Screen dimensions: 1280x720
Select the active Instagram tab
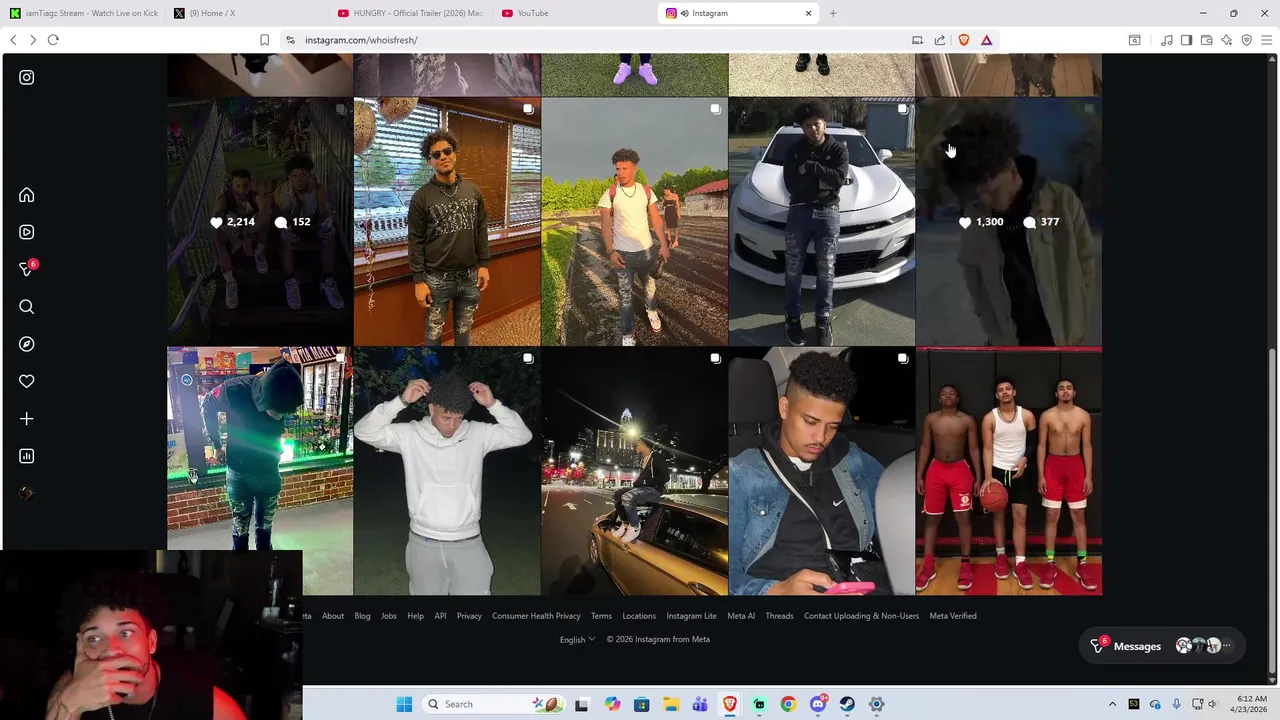738,13
